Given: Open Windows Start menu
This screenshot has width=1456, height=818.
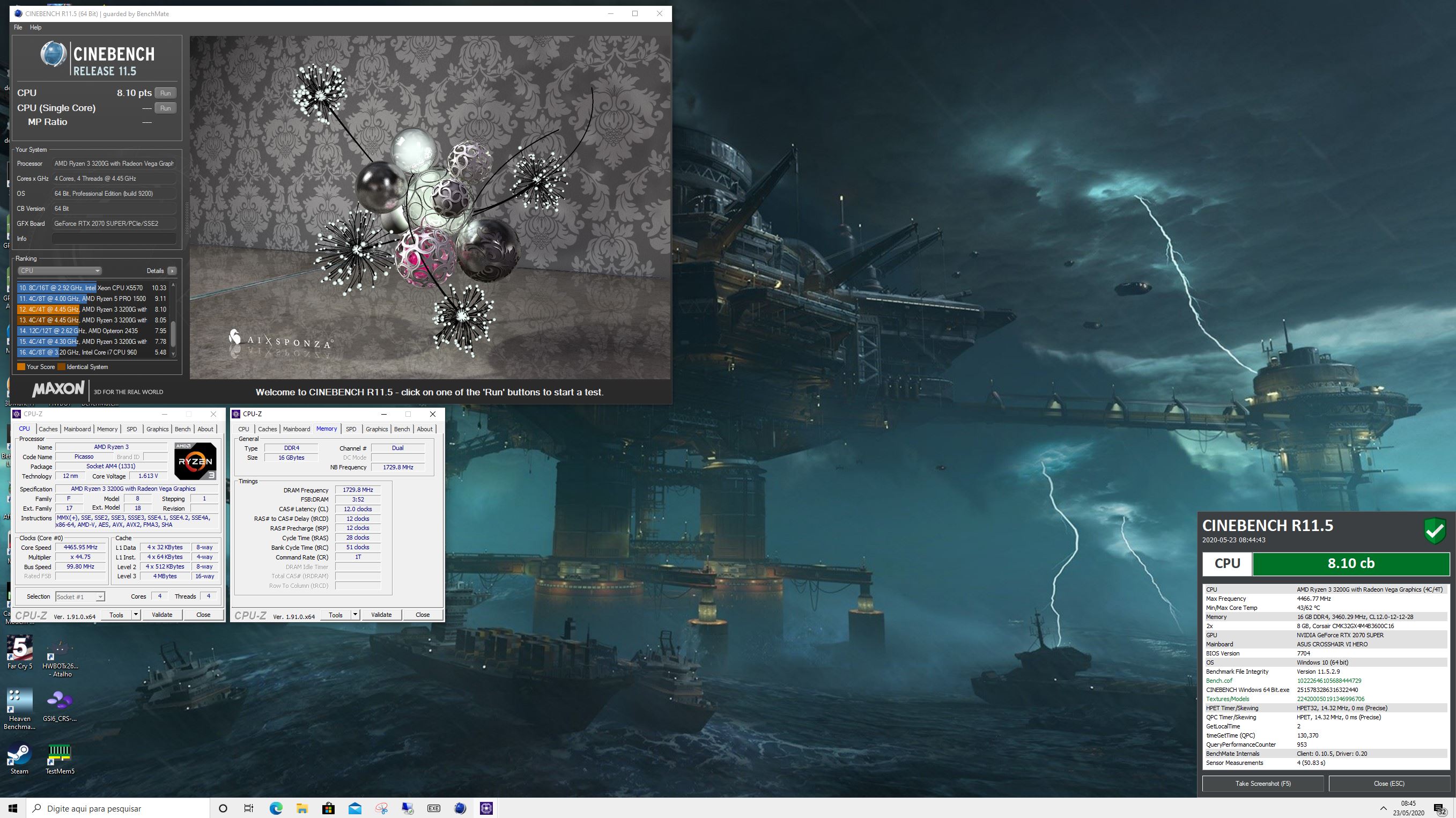Looking at the screenshot, I should coord(13,808).
